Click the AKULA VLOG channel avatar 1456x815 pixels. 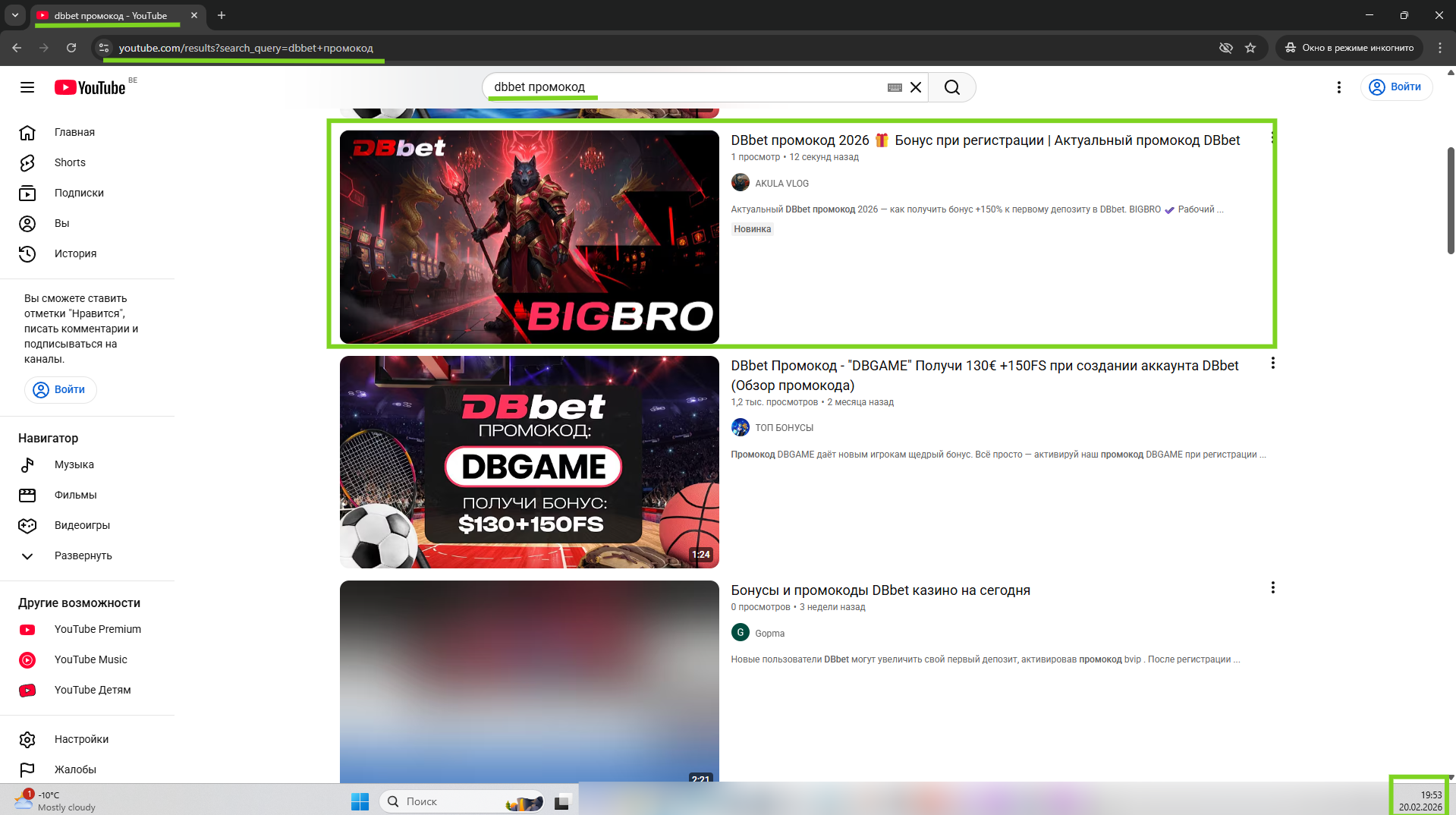click(741, 183)
